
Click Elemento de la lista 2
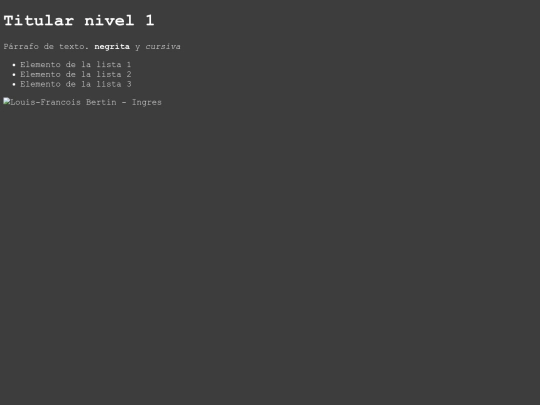(76, 74)
